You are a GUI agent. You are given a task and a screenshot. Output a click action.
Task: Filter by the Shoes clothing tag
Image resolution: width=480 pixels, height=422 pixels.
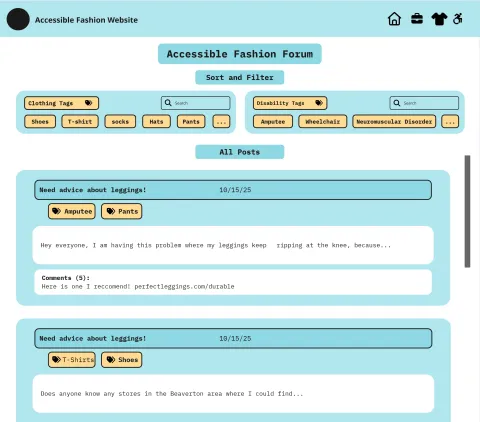(40, 122)
